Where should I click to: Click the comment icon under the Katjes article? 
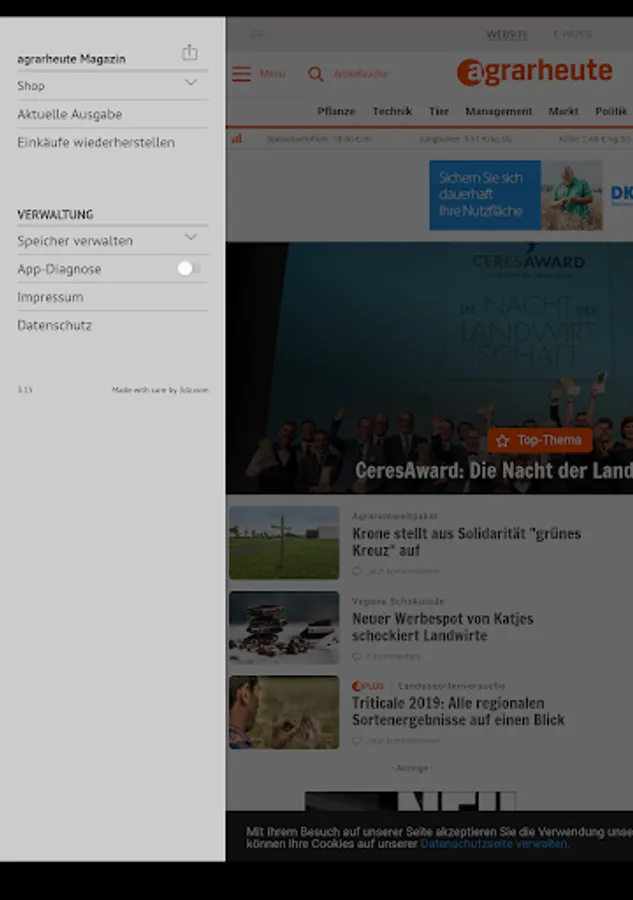357,656
